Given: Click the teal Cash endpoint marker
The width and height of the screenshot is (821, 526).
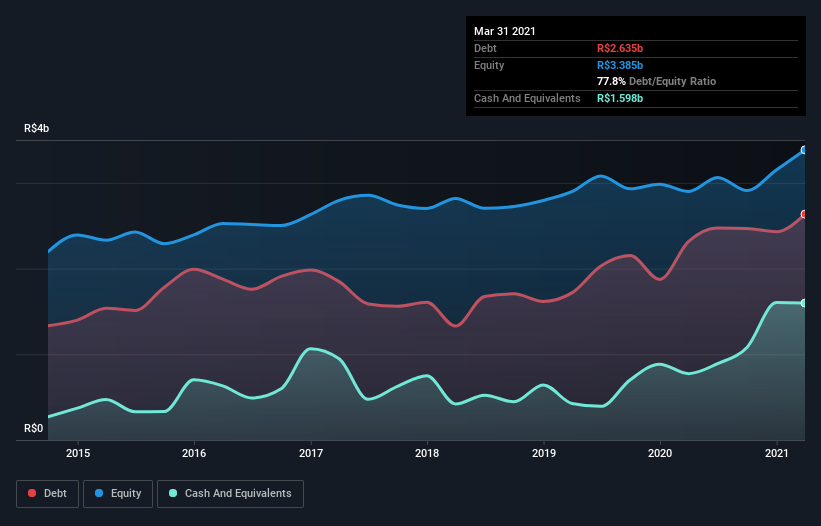Looking at the screenshot, I should [x=804, y=303].
